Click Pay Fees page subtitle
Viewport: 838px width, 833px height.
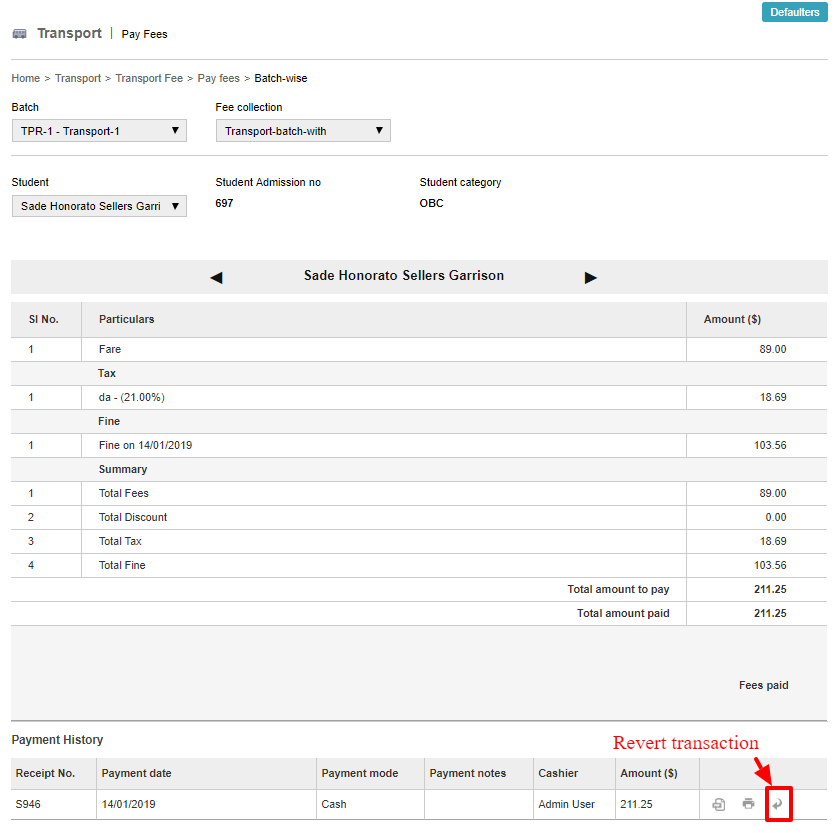[x=144, y=34]
